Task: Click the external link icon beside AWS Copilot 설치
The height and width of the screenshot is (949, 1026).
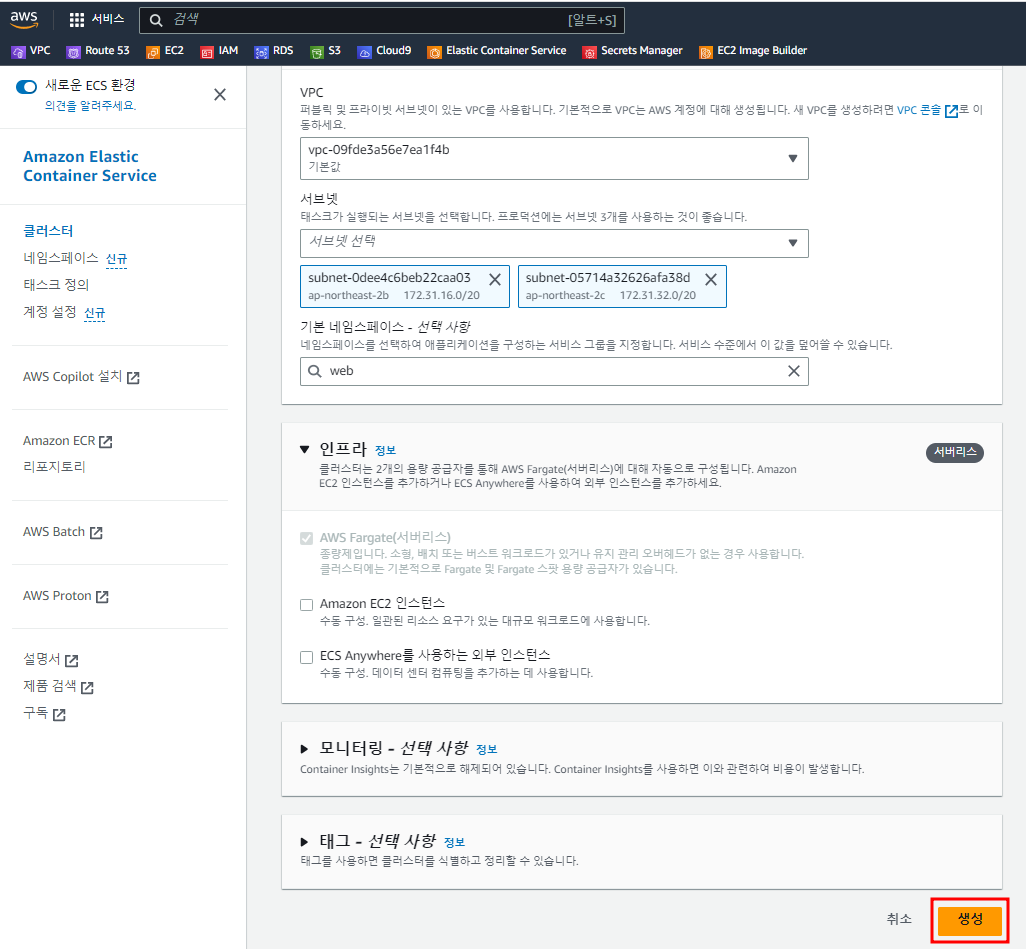Action: point(133,378)
